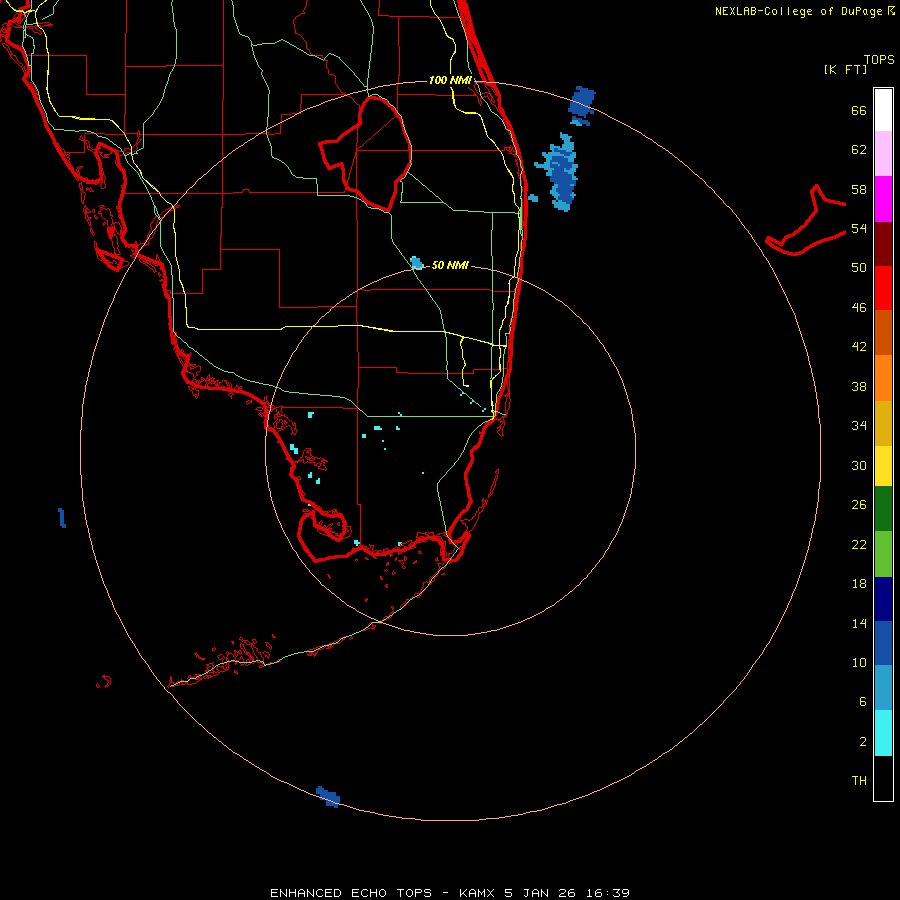Click the TOPS legend title

point(879,59)
